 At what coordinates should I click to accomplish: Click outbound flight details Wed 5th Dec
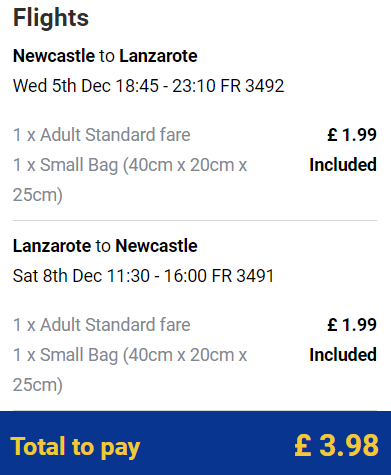[148, 86]
